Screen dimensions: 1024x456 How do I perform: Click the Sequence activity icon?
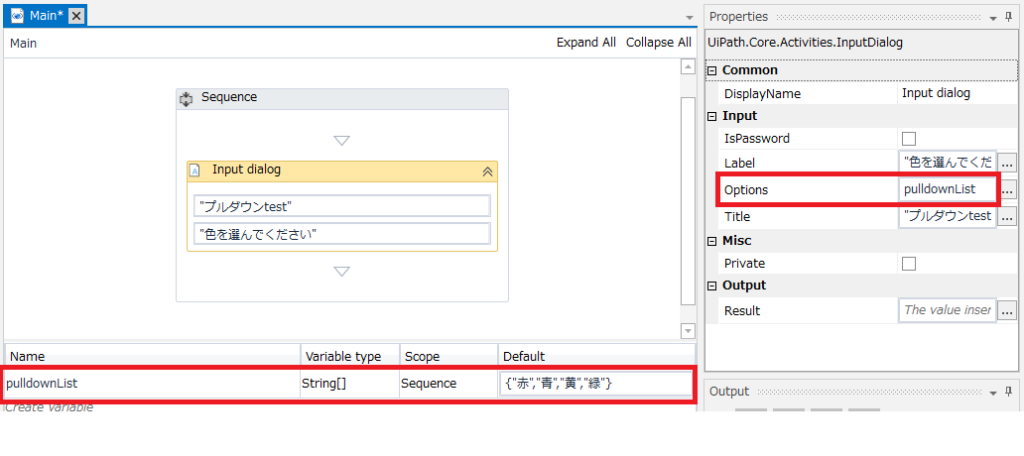click(186, 99)
